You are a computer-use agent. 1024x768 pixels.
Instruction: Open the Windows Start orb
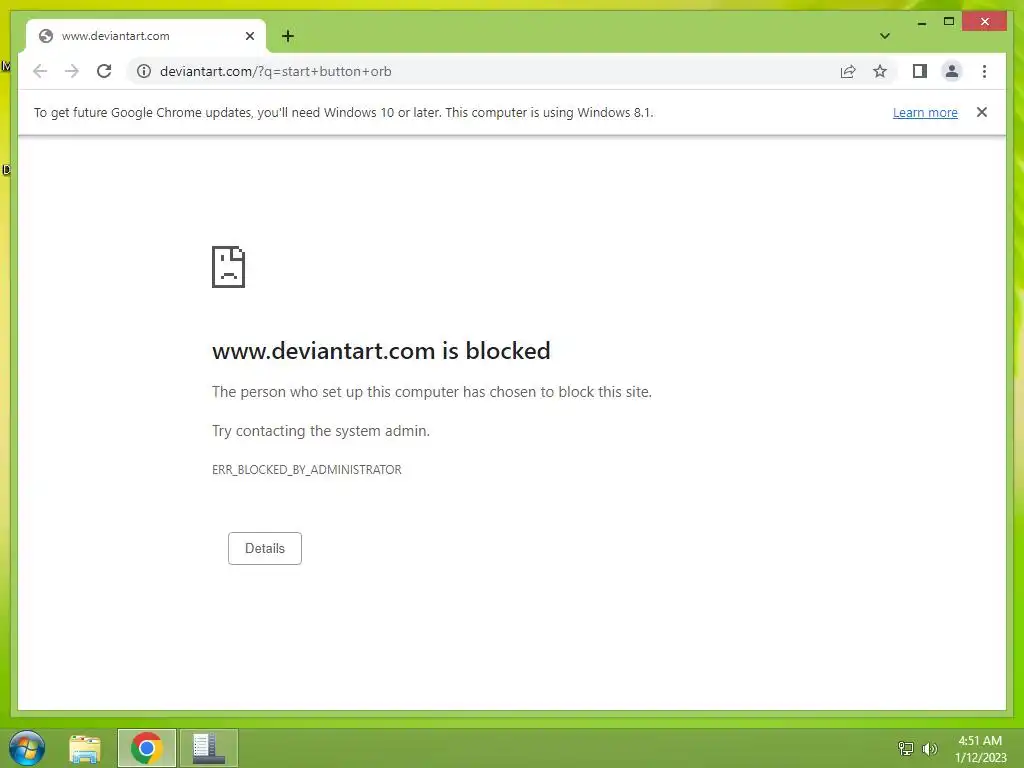pyautogui.click(x=27, y=748)
